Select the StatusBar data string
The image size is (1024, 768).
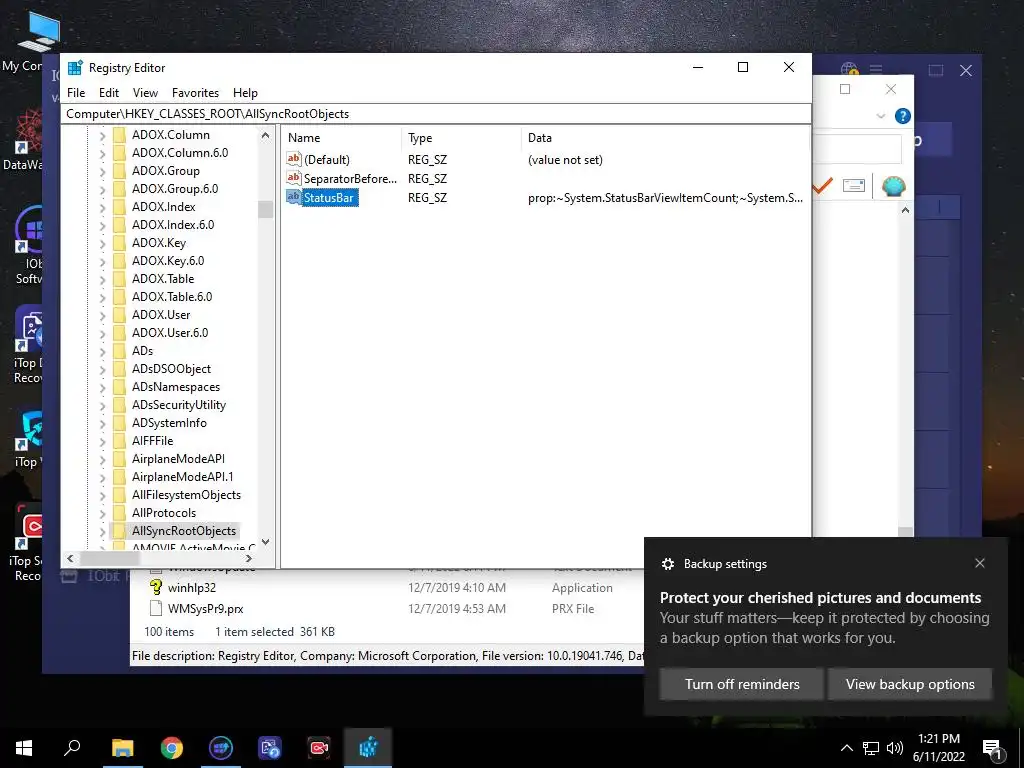(x=665, y=198)
